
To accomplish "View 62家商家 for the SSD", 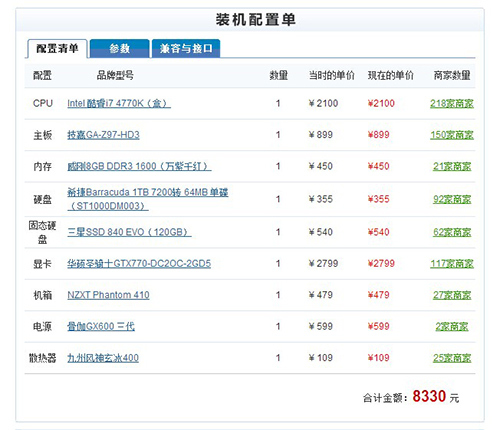I will tap(452, 232).
